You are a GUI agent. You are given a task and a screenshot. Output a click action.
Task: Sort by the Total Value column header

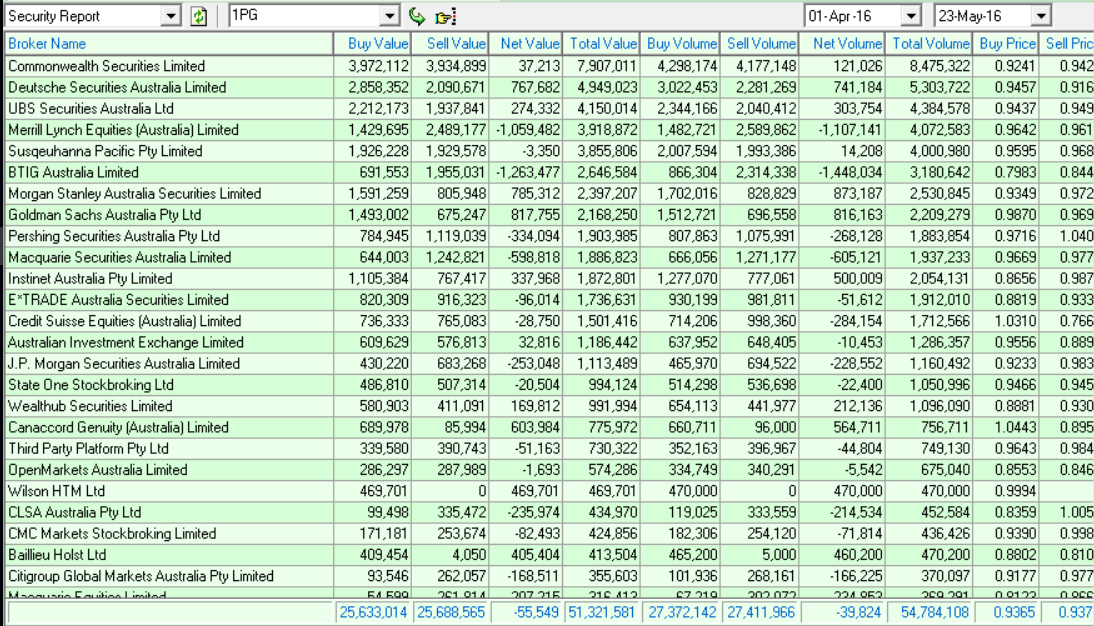pyautogui.click(x=601, y=44)
